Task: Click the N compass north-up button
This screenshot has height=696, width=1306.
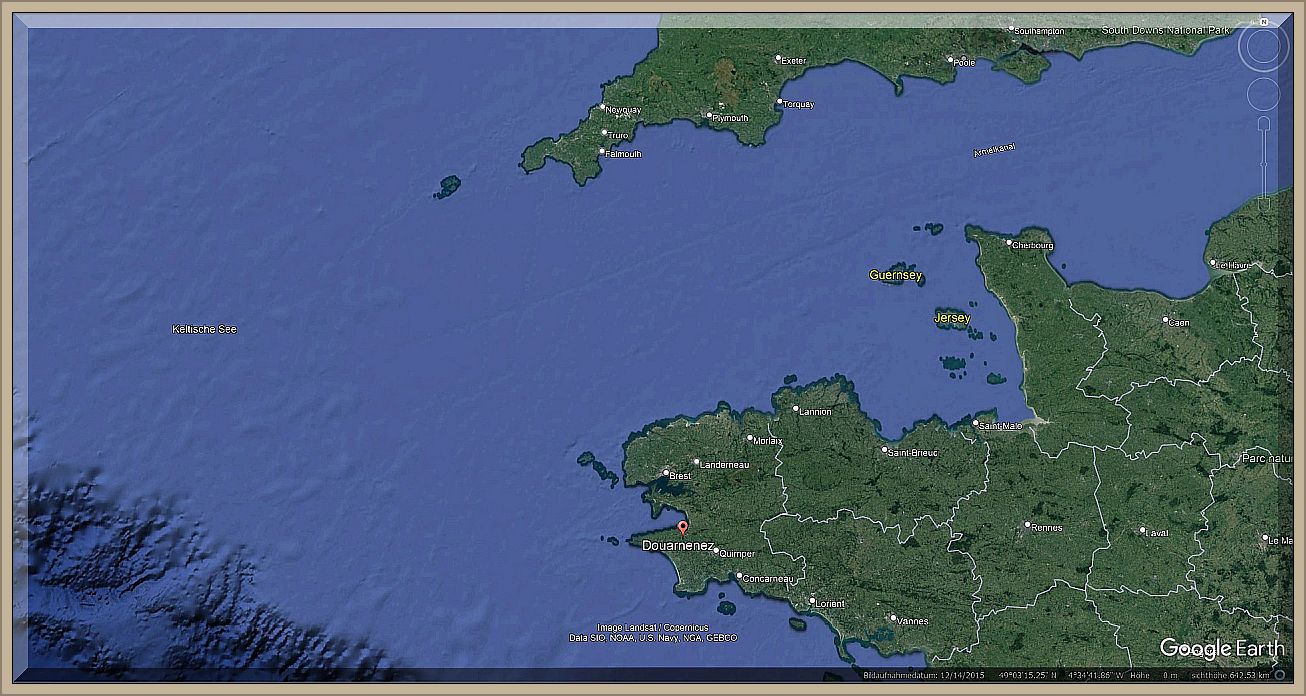Action: [1263, 21]
